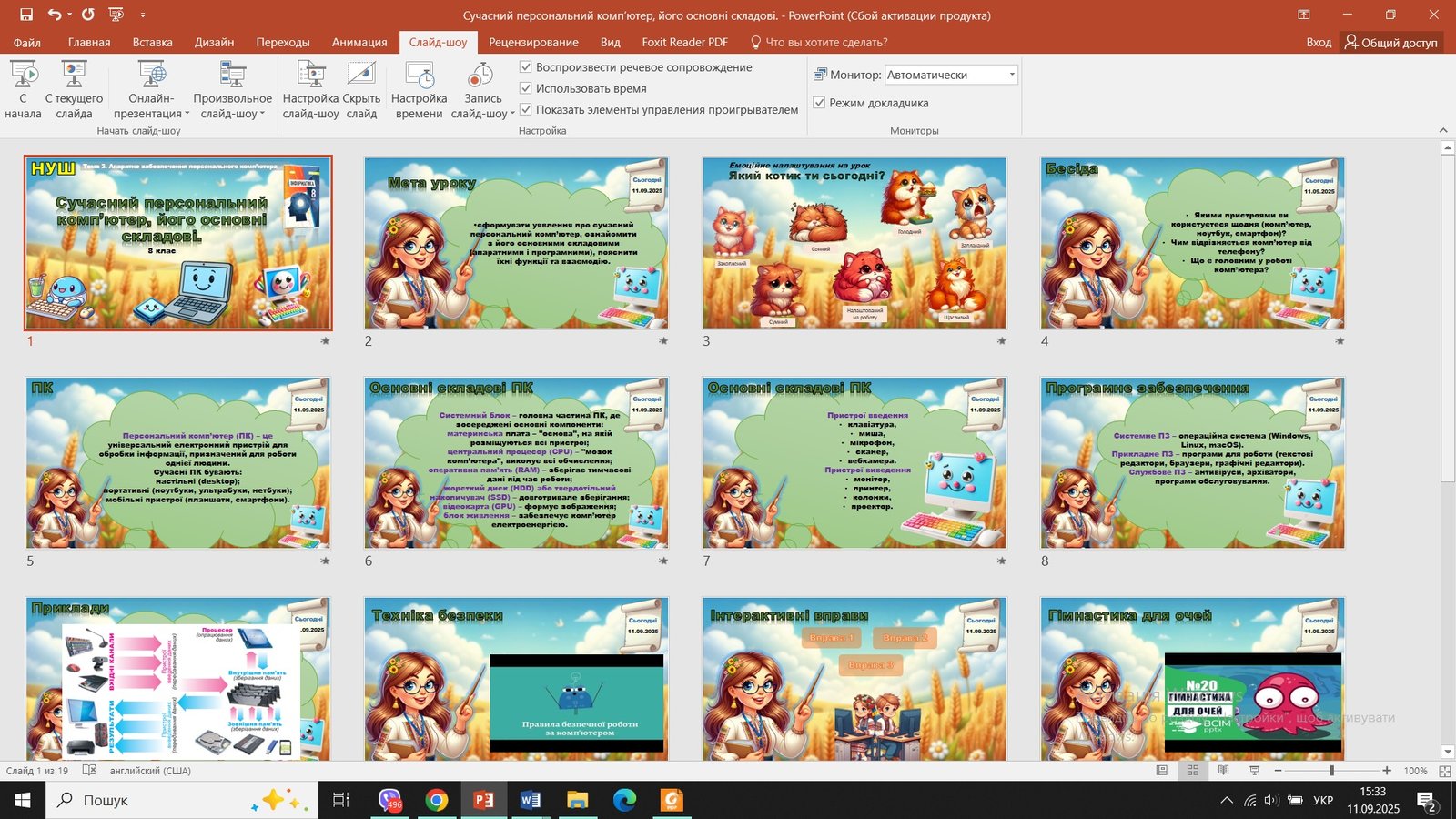The image size is (1456, 819).
Task: Select slide 7 thumbnail Основні складові ПК
Action: click(x=854, y=463)
